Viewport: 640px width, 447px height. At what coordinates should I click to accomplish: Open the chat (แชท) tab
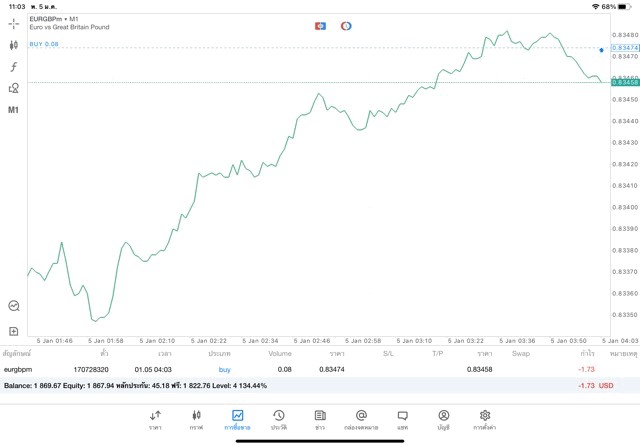pos(402,419)
